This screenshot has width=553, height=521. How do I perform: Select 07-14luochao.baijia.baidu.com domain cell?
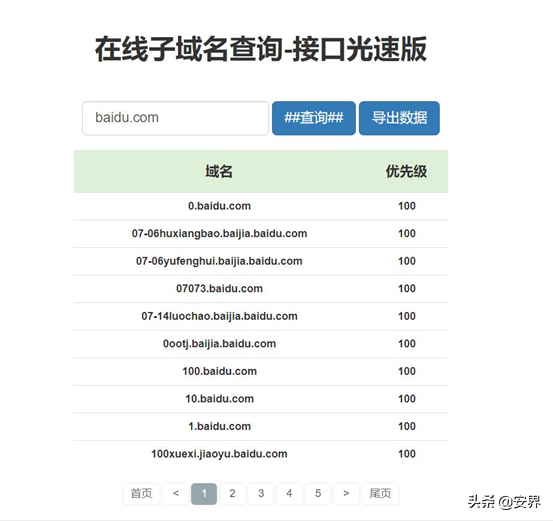click(219, 316)
